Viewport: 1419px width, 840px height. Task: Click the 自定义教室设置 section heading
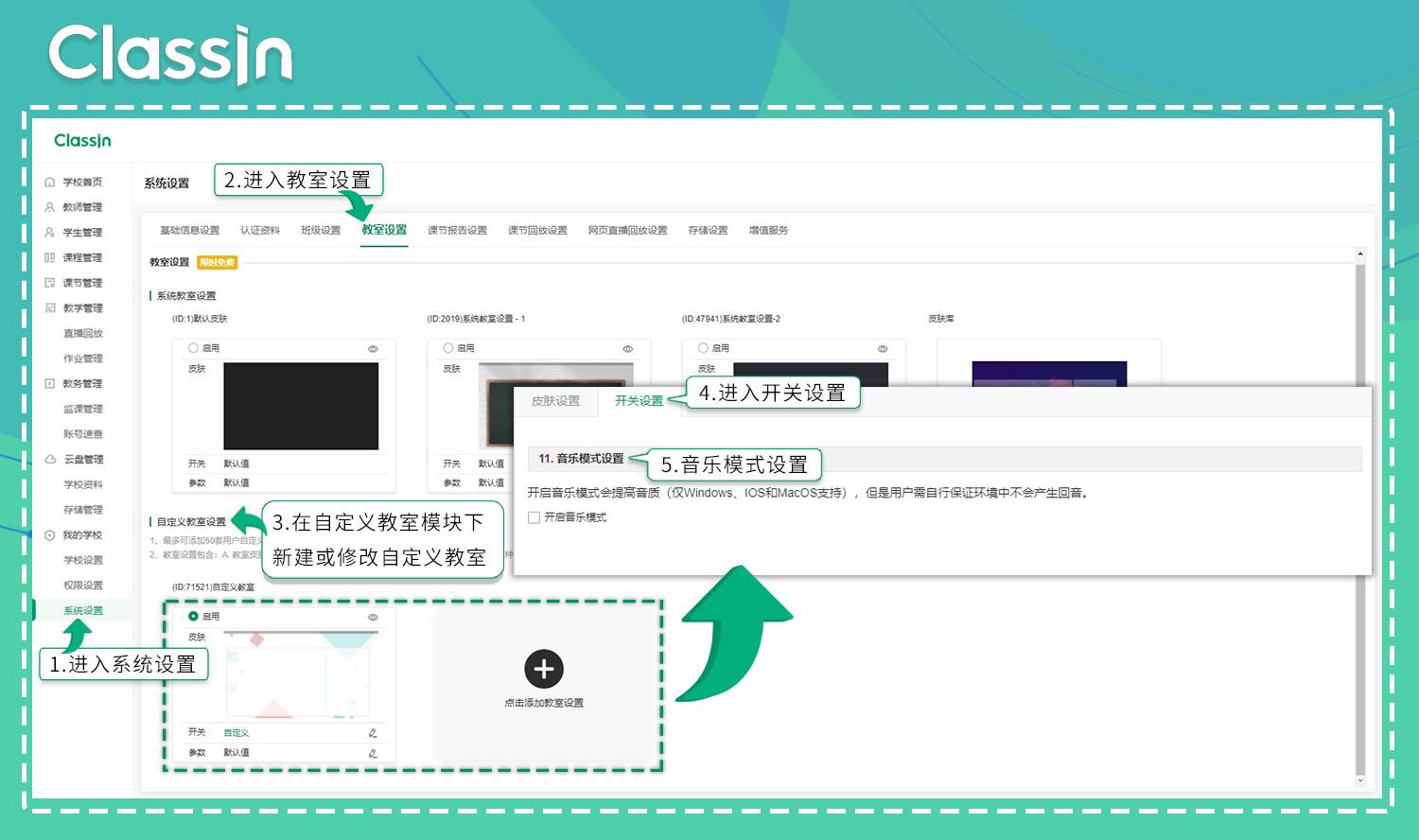(x=191, y=522)
